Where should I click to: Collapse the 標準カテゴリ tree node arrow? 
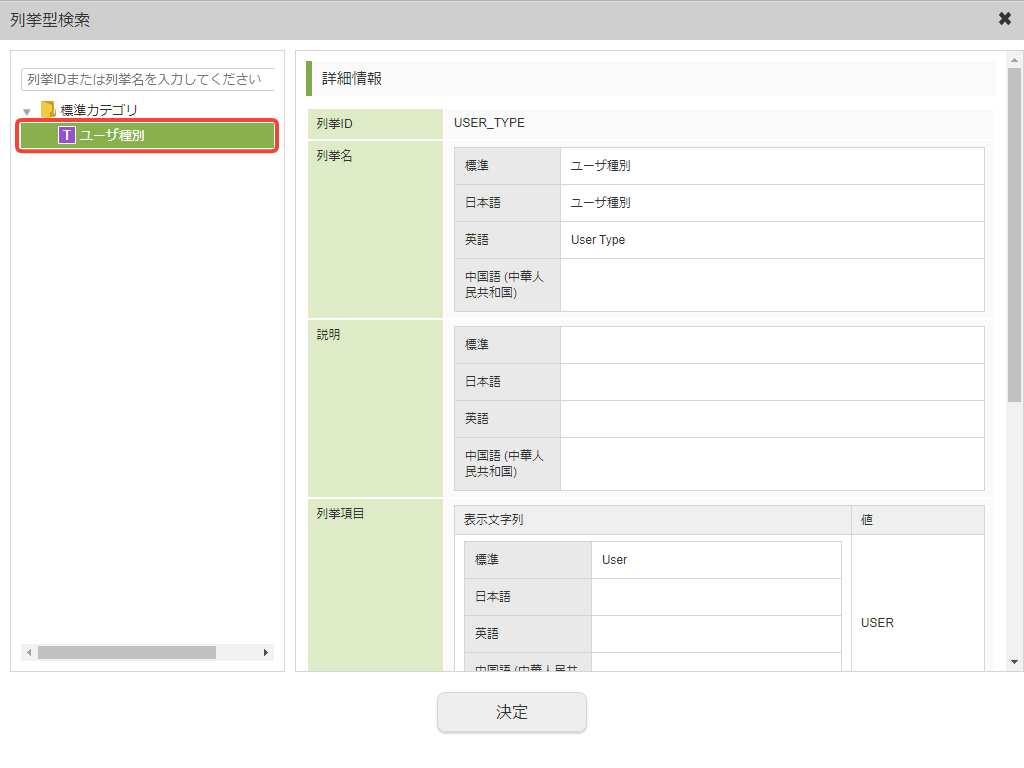click(28, 111)
